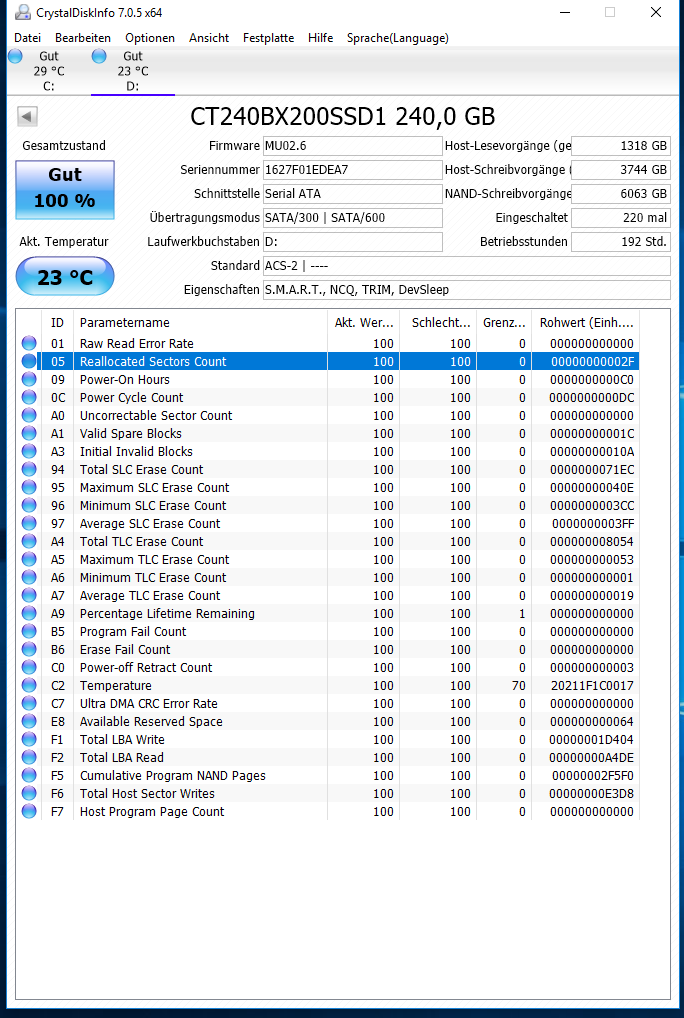Click status orb of Host Program Page Count row

[x=29, y=811]
